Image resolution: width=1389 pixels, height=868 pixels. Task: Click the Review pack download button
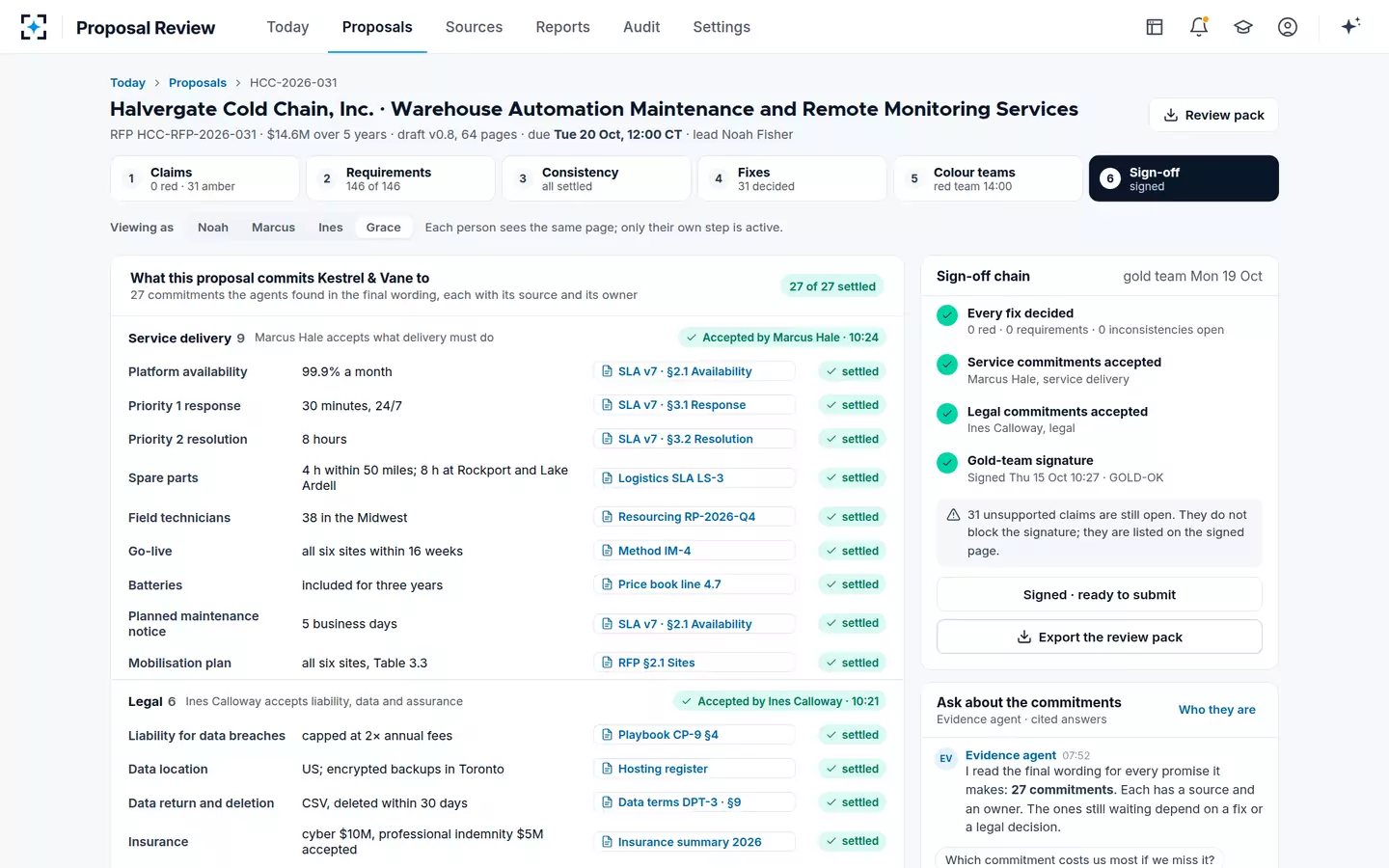pyautogui.click(x=1213, y=115)
